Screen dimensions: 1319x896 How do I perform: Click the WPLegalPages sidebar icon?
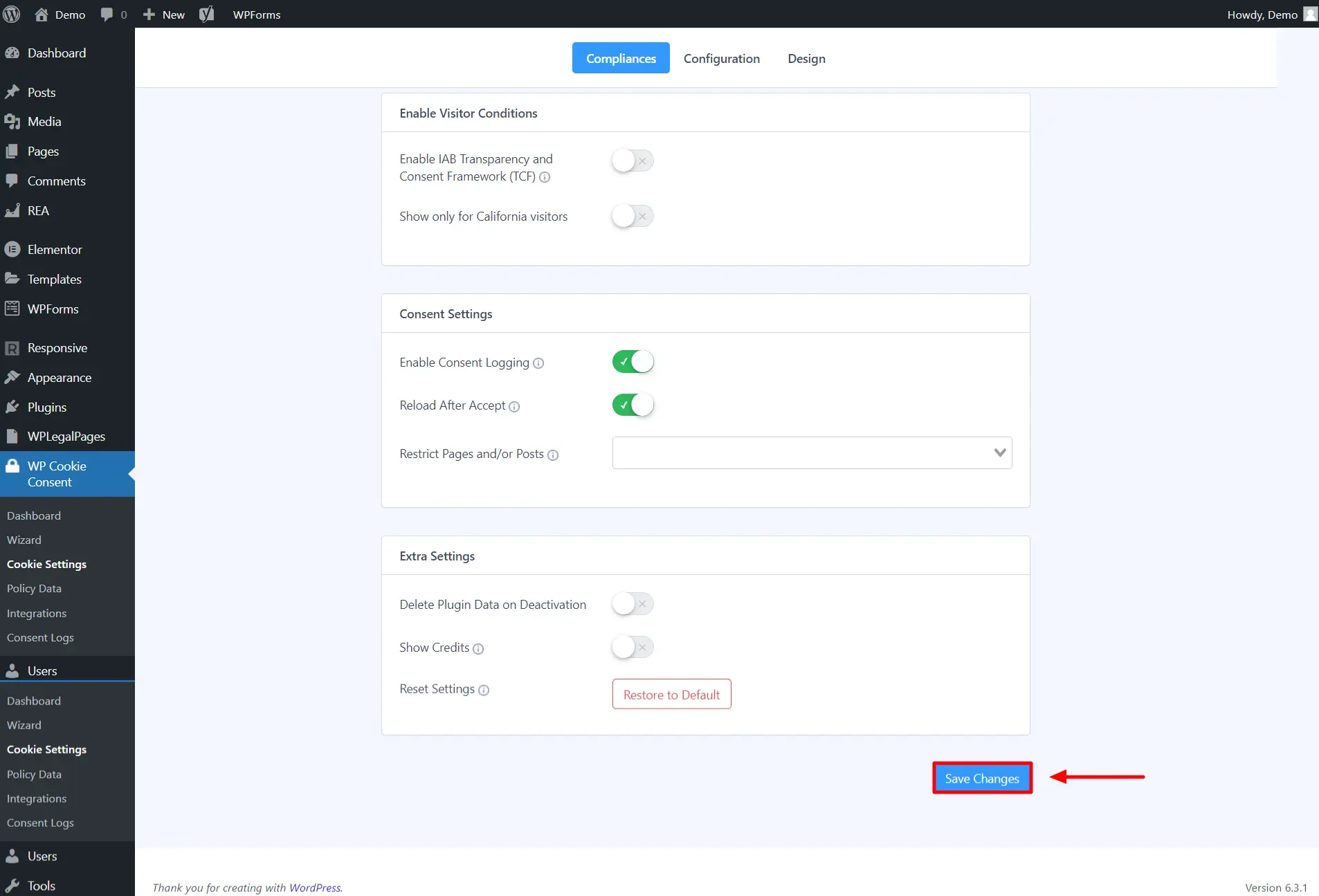[x=12, y=436]
